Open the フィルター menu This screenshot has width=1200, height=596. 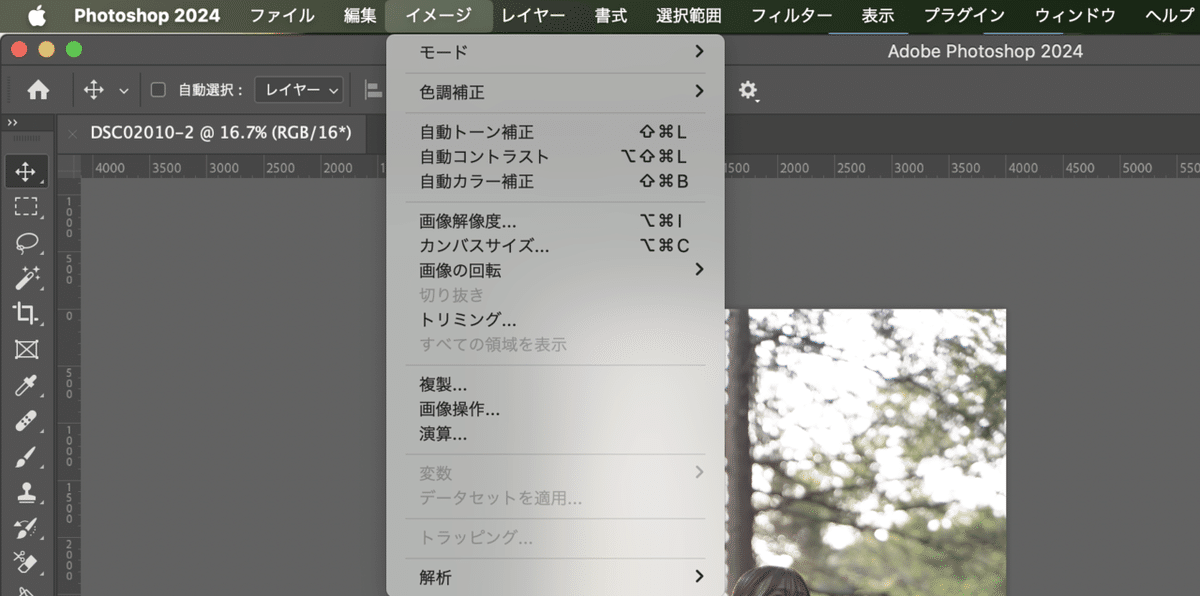(791, 15)
